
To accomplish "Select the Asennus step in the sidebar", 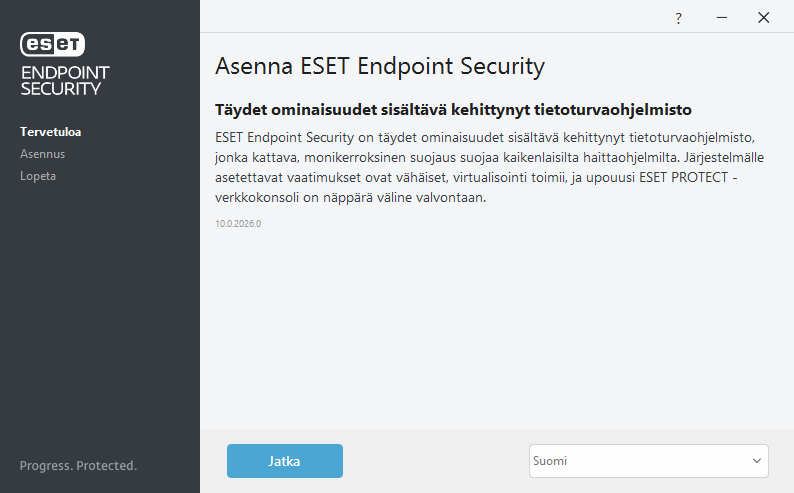I will click(x=42, y=154).
